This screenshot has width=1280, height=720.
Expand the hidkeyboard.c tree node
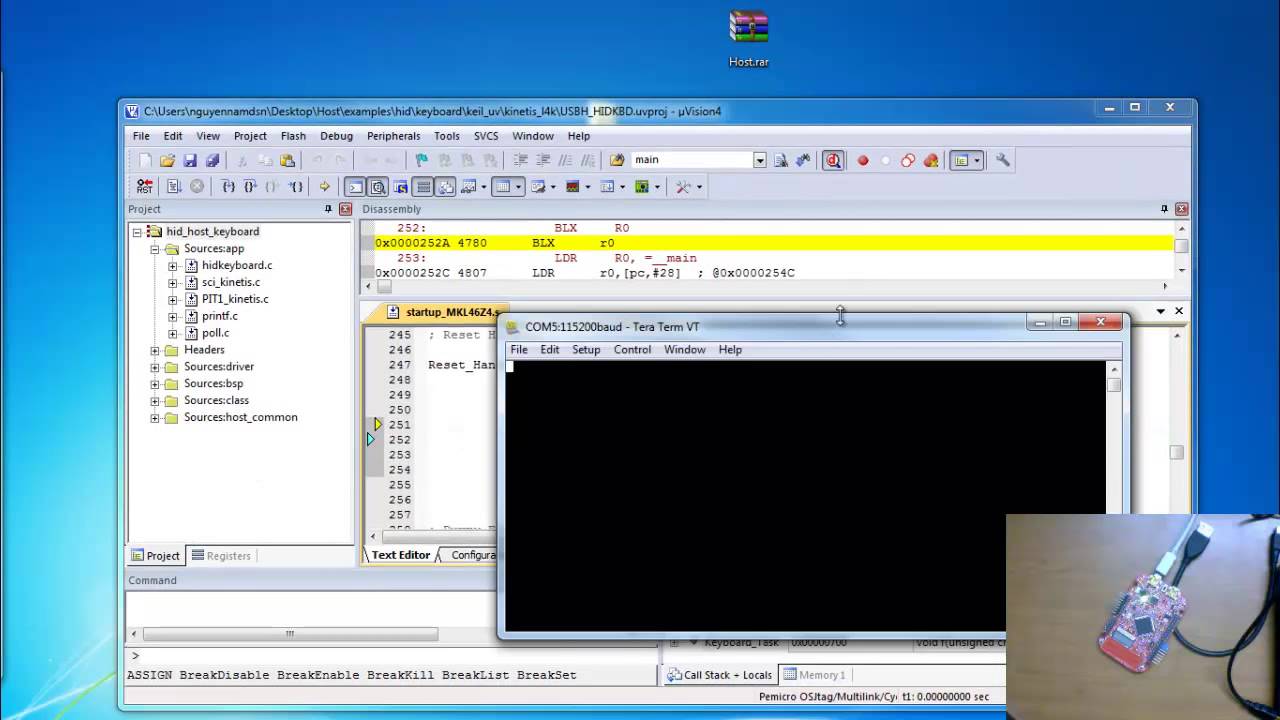click(x=173, y=266)
